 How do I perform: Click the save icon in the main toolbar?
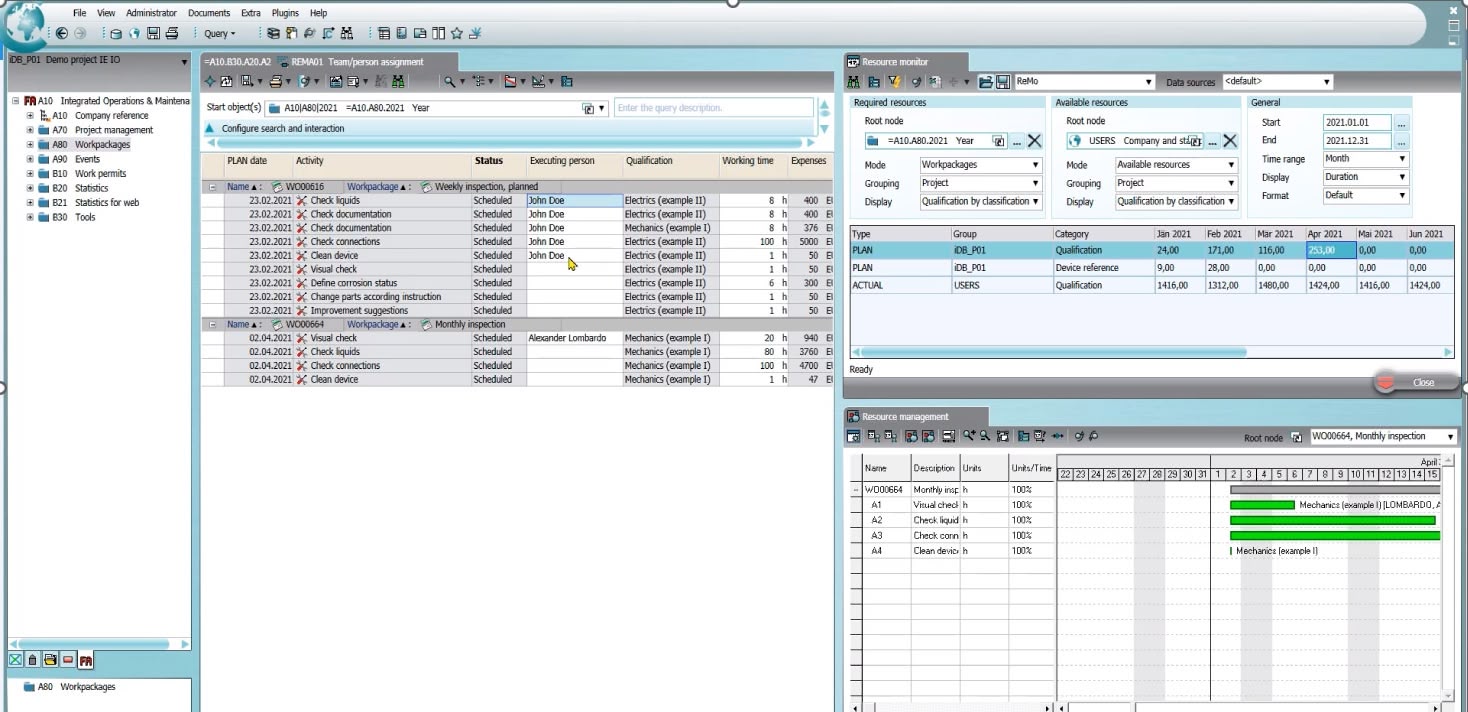pos(153,33)
